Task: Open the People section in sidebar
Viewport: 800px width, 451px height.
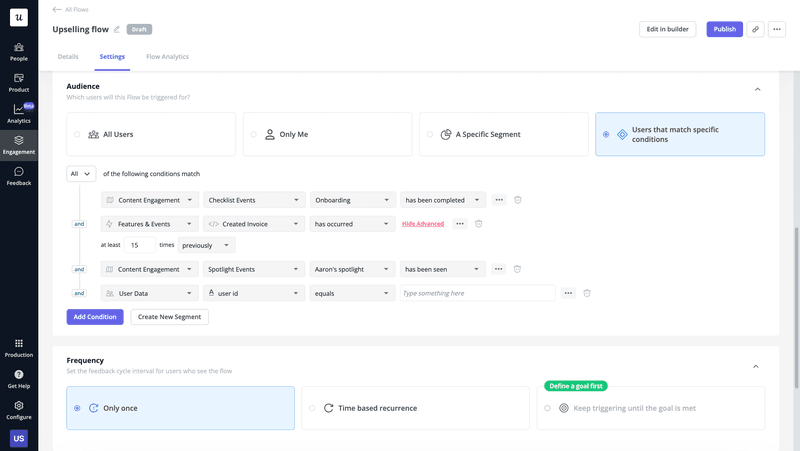Action: (19, 52)
